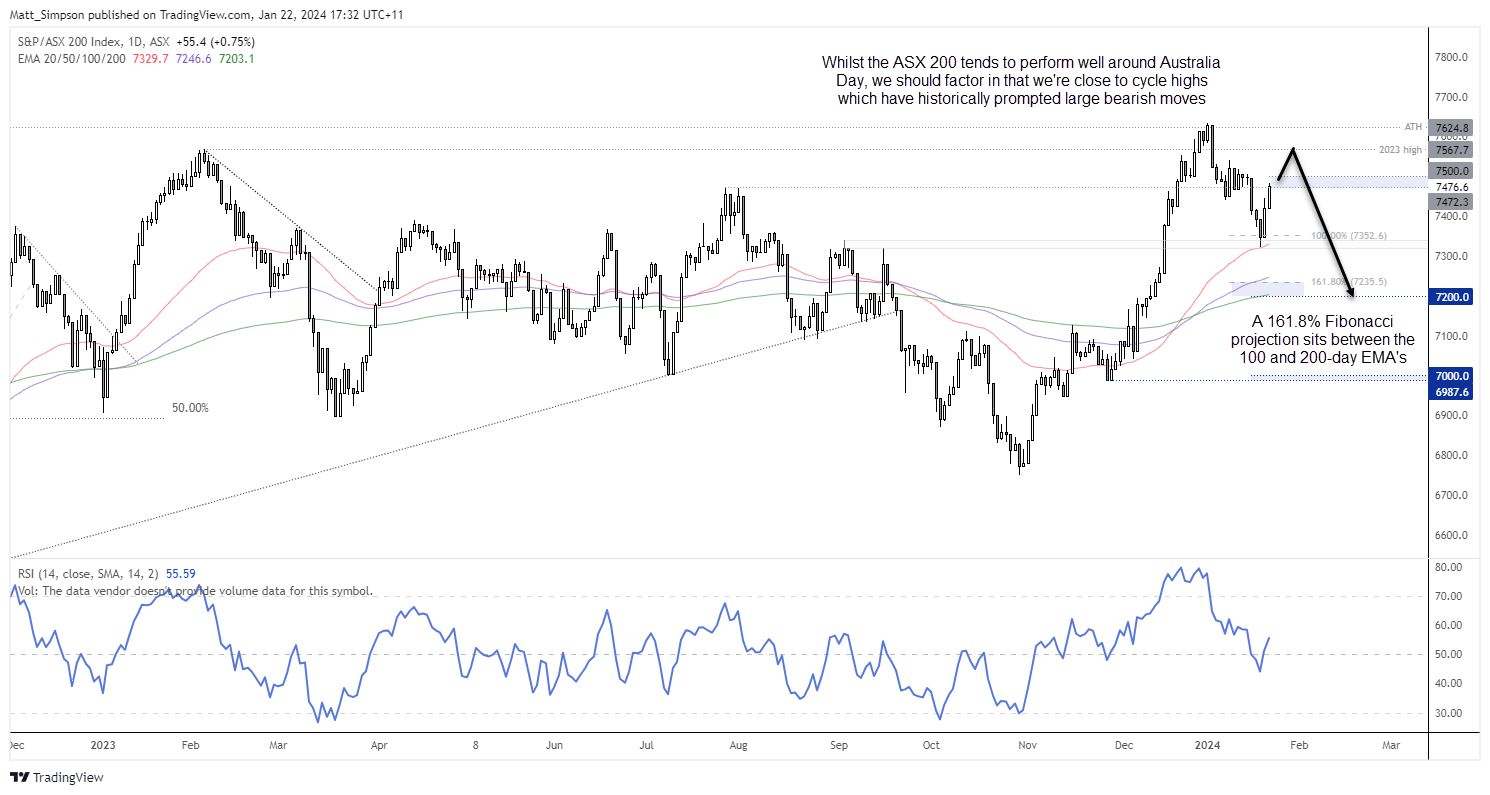
Task: Click the 6600.0 price axis tick
Action: (1449, 535)
